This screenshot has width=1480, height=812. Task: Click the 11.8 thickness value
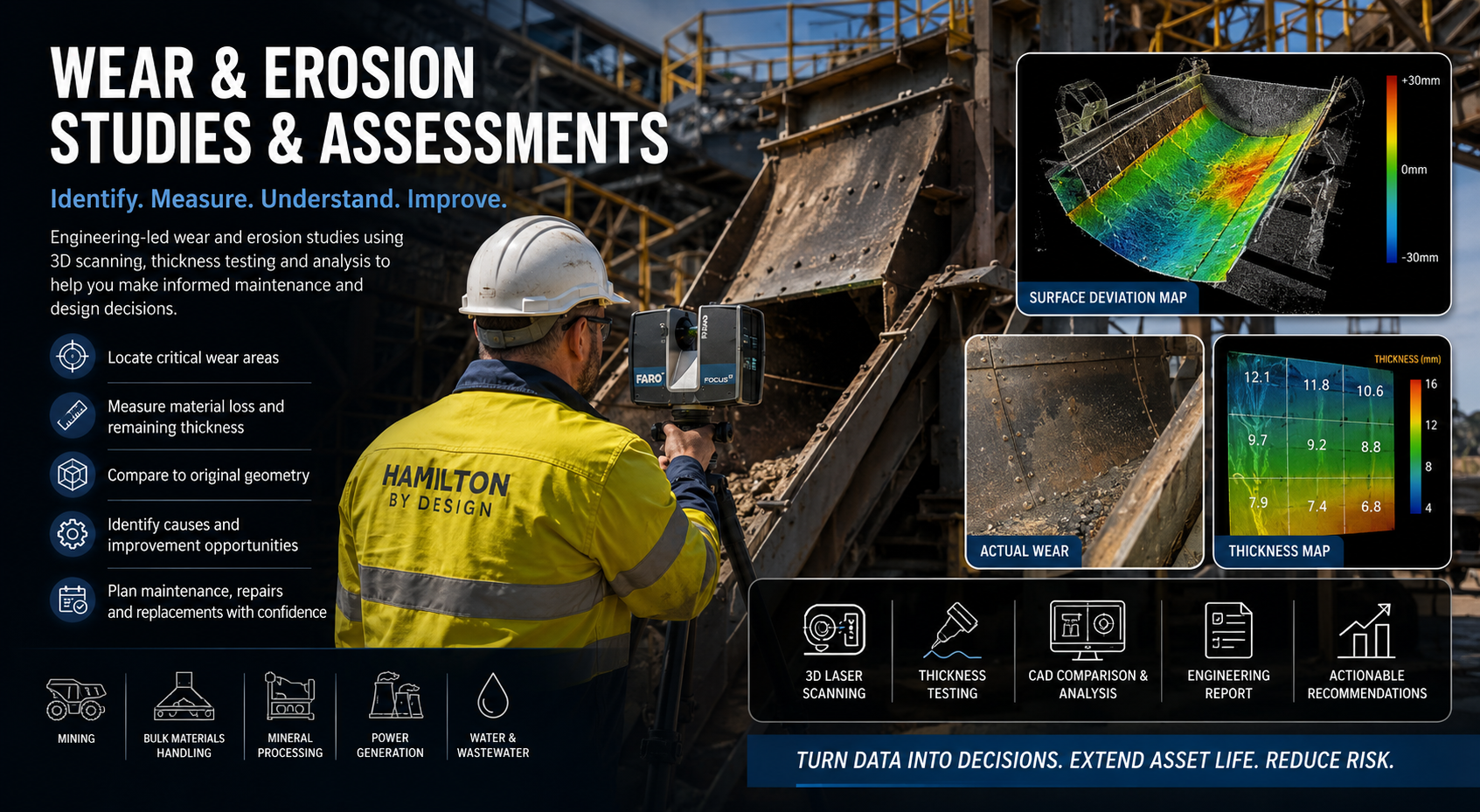coord(1316,385)
